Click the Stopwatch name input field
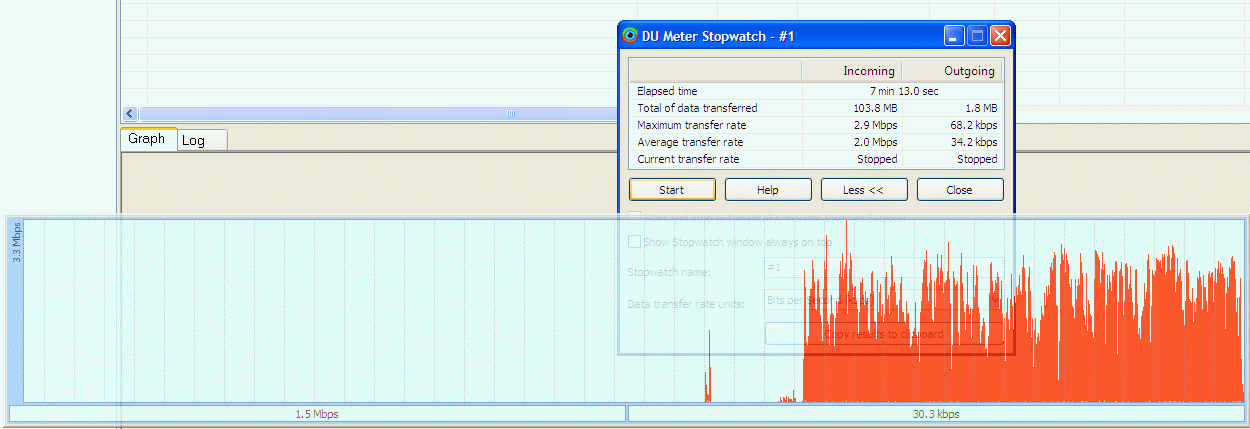The height and width of the screenshot is (429, 1250). [x=884, y=268]
